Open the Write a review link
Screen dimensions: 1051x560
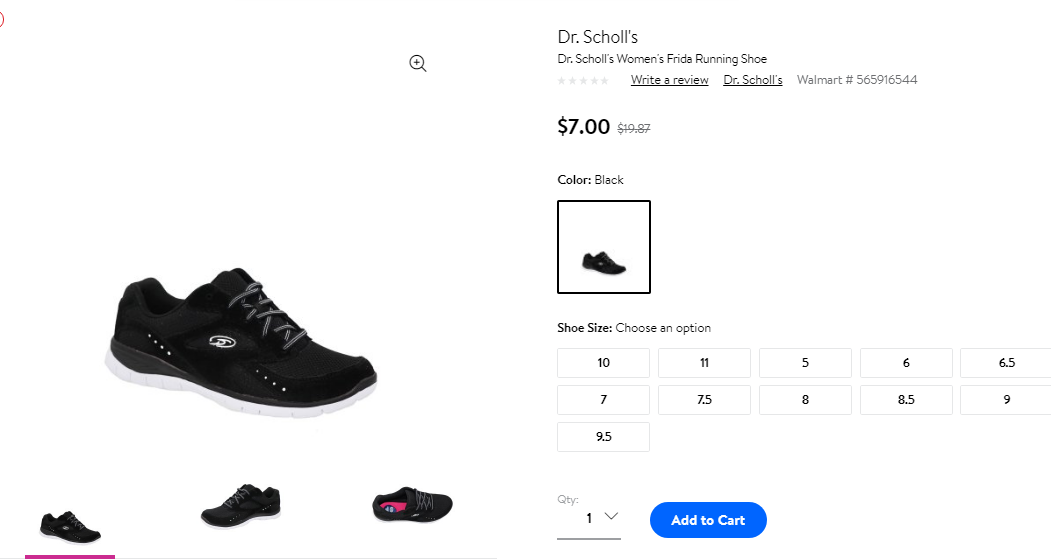670,80
